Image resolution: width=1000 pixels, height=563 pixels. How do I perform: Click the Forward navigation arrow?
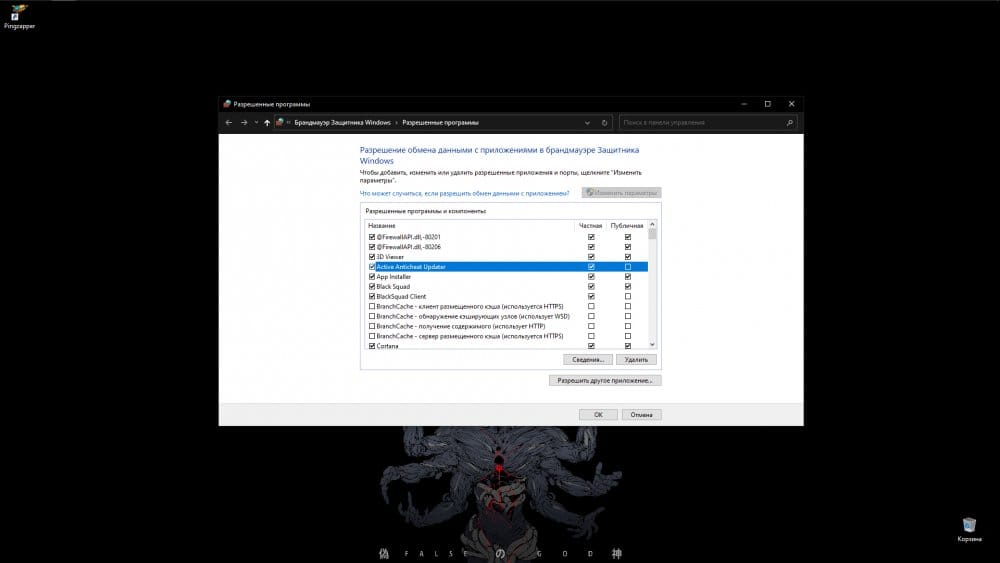click(x=243, y=123)
